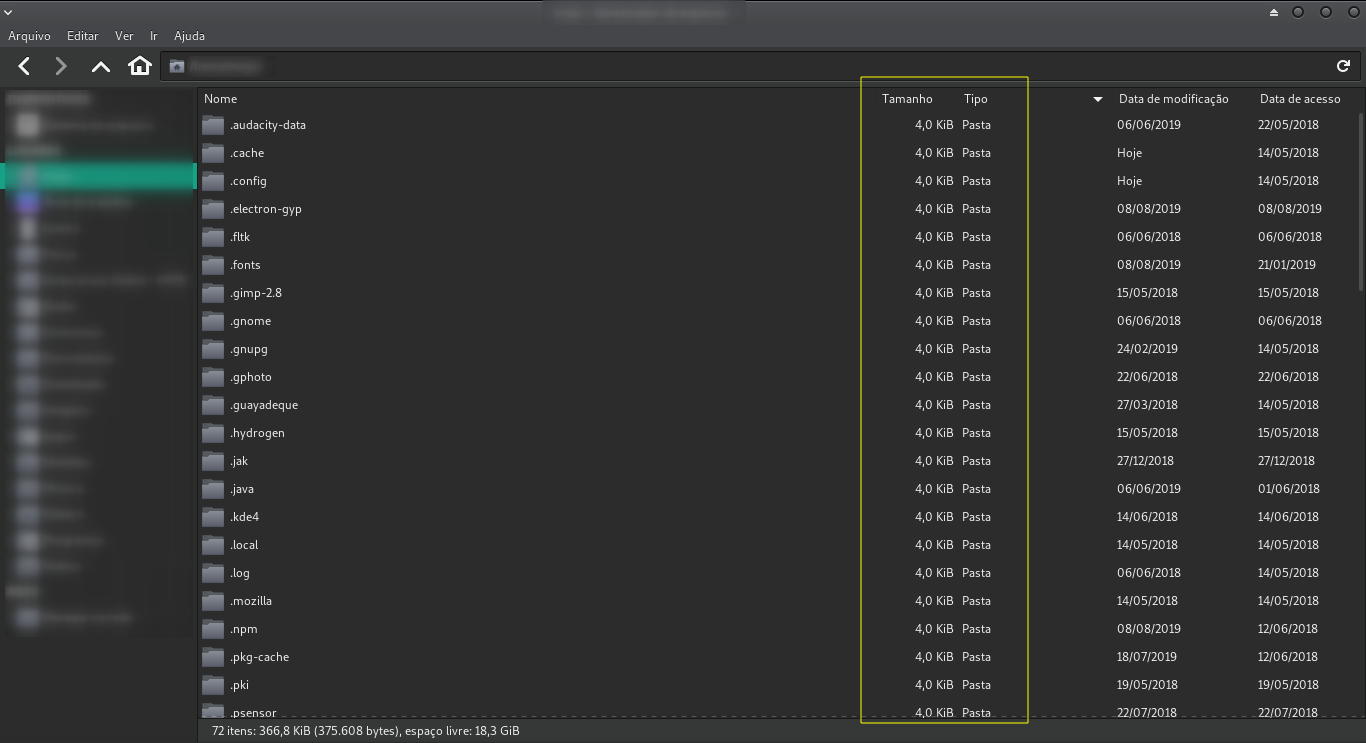Sort files by Tamanho column

[x=906, y=99]
